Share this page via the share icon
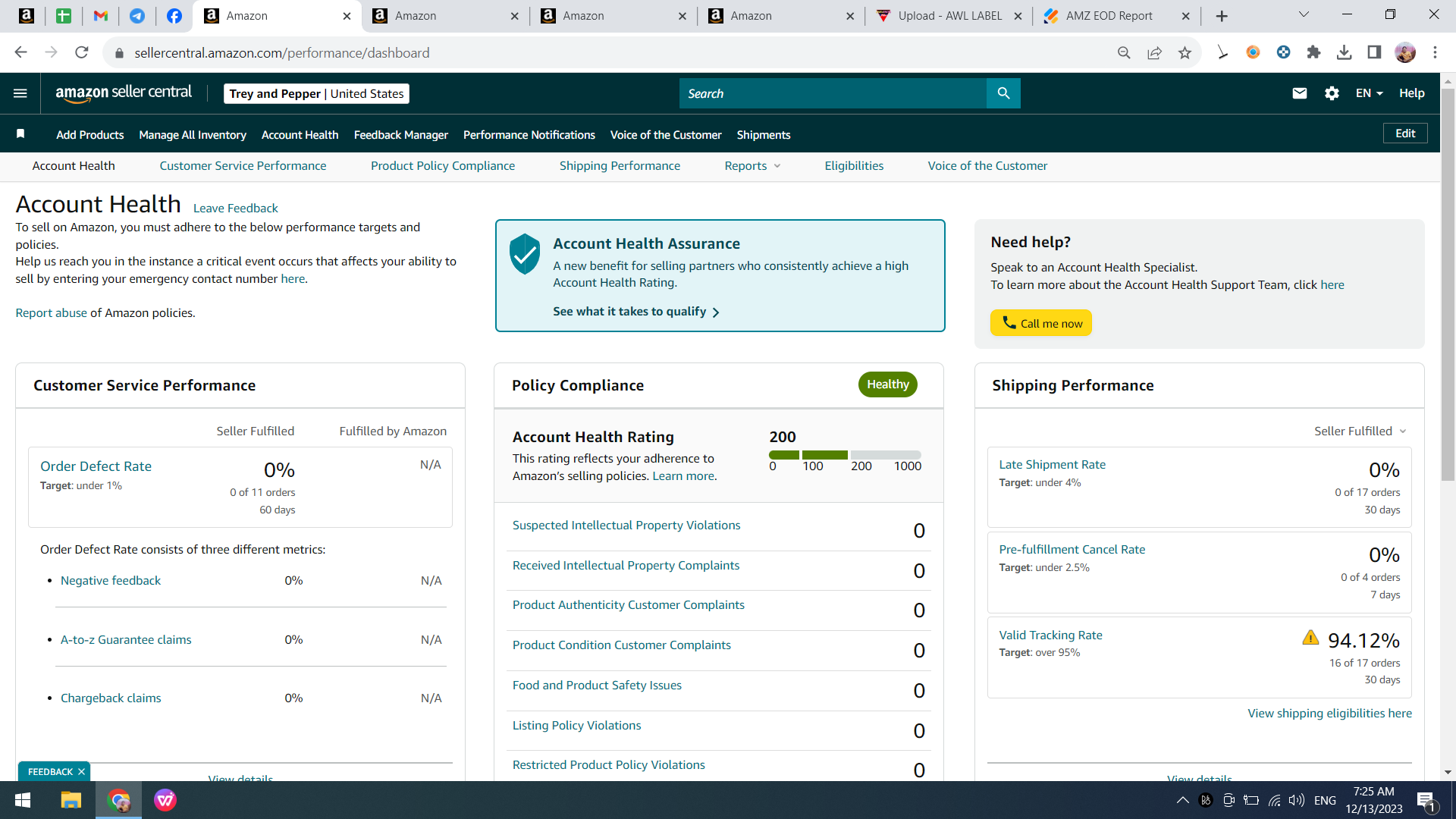The height and width of the screenshot is (819, 1456). click(x=1154, y=52)
